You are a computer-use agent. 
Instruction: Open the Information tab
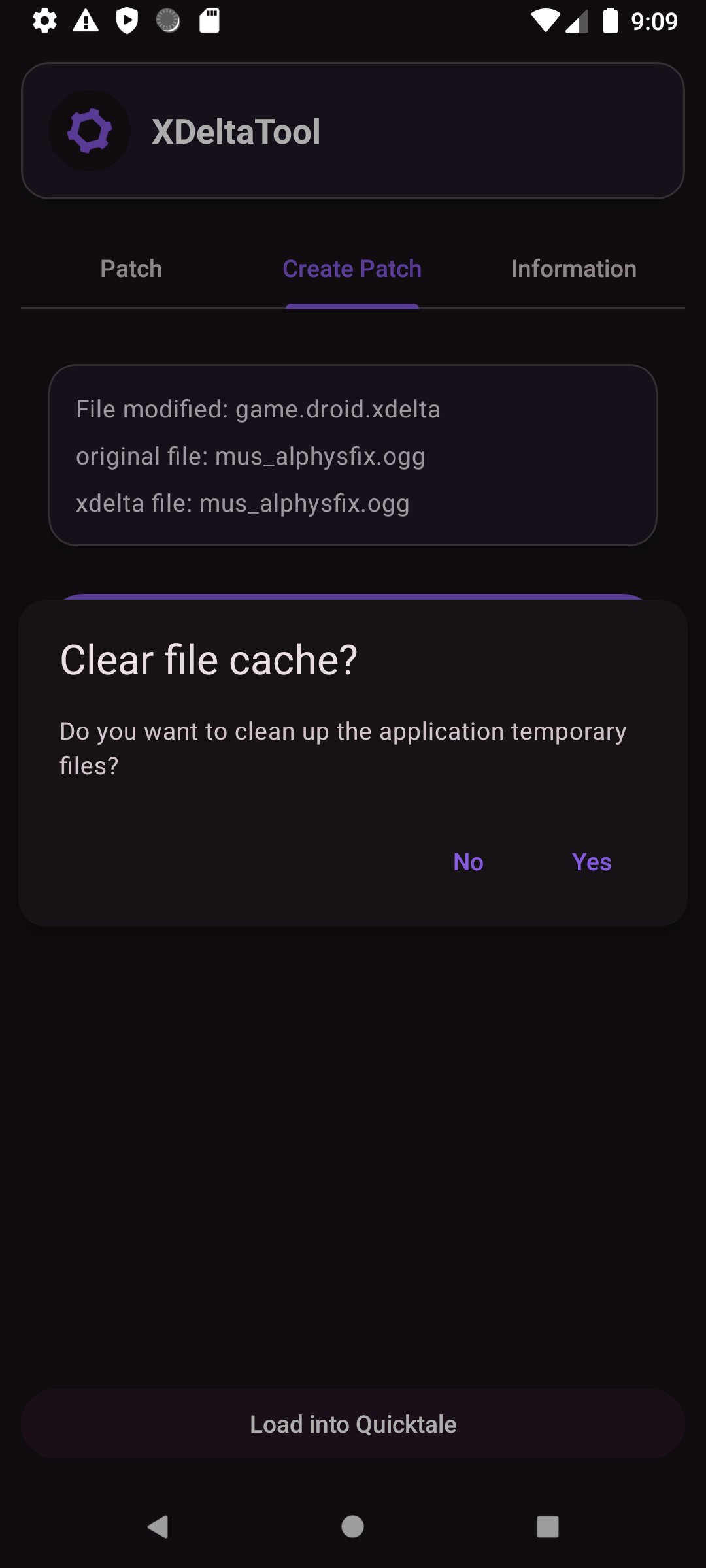574,269
